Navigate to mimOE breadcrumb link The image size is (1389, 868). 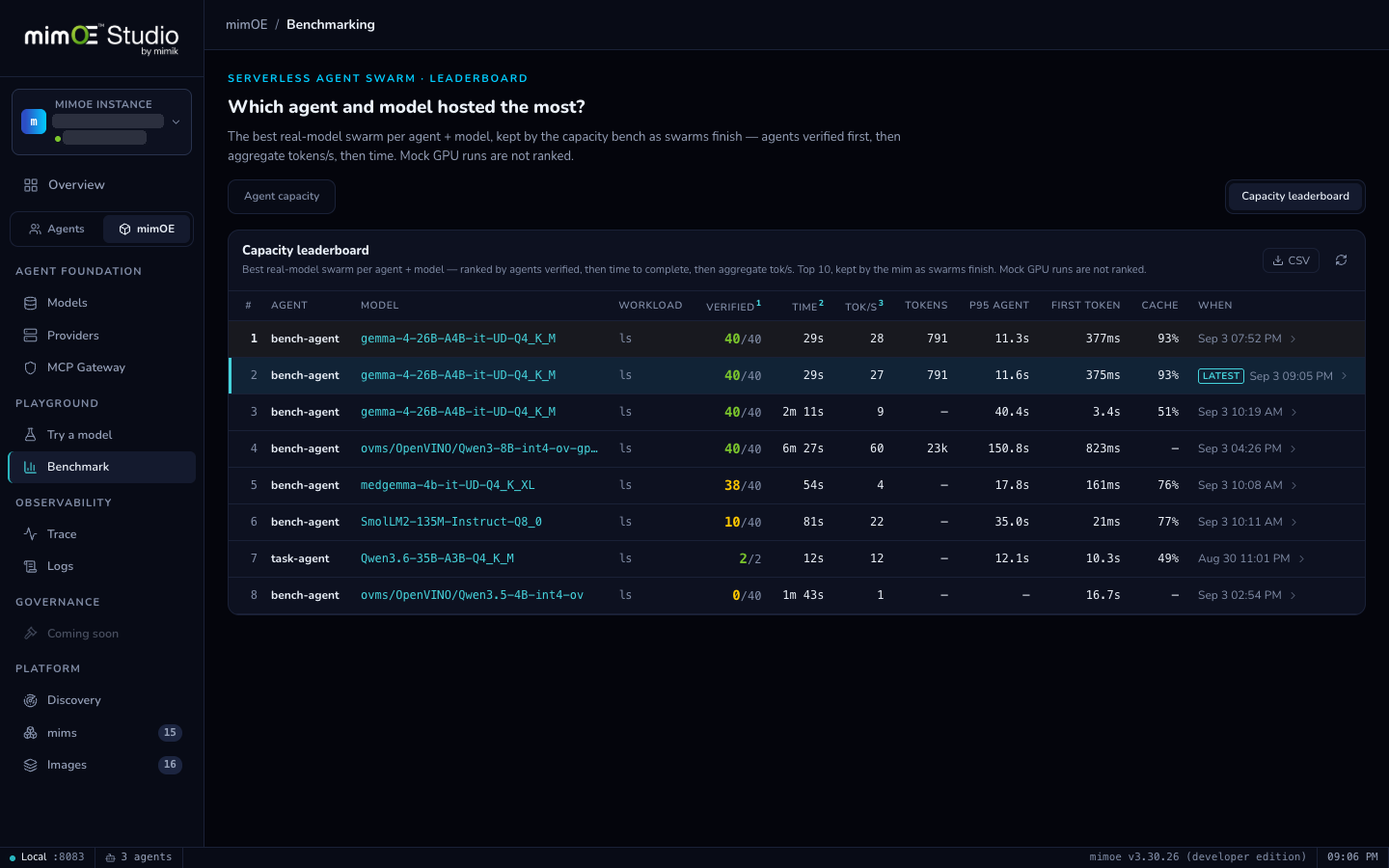coord(247,25)
